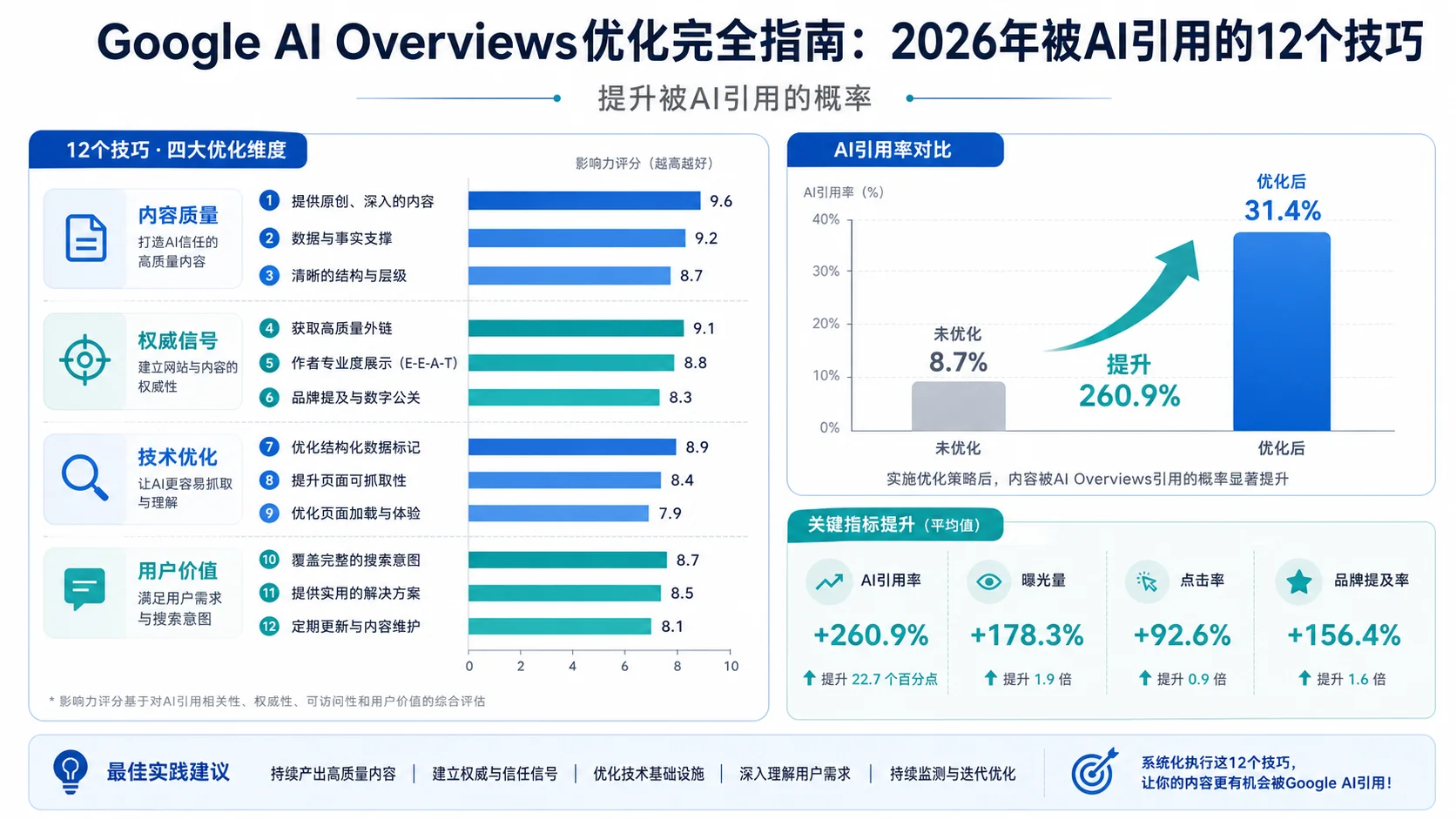Image resolution: width=1456 pixels, height=819 pixels.
Task: Click 持续监测与迭代优化 in best practices bar
Action: (953, 774)
